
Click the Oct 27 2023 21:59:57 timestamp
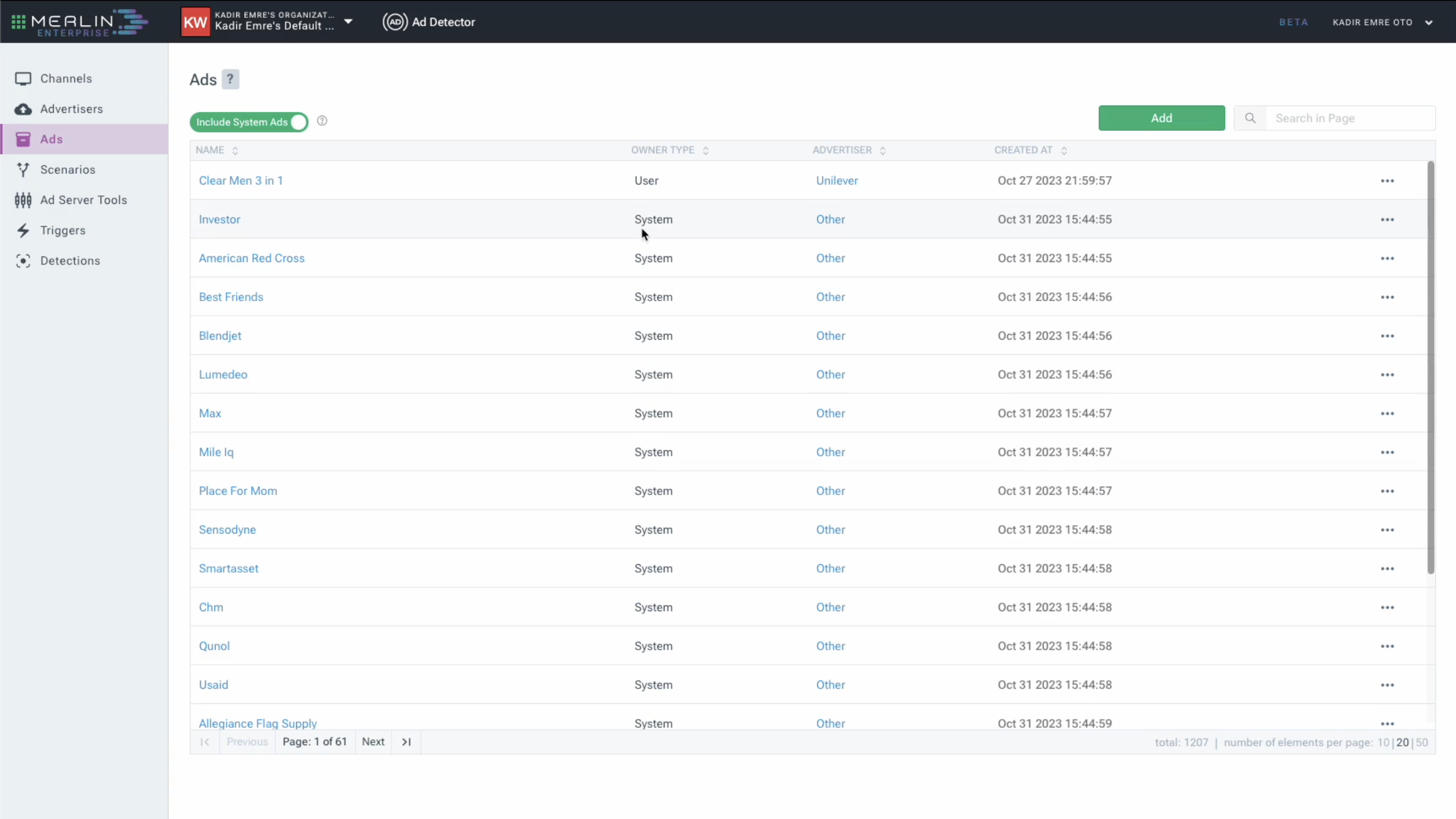(x=1055, y=181)
